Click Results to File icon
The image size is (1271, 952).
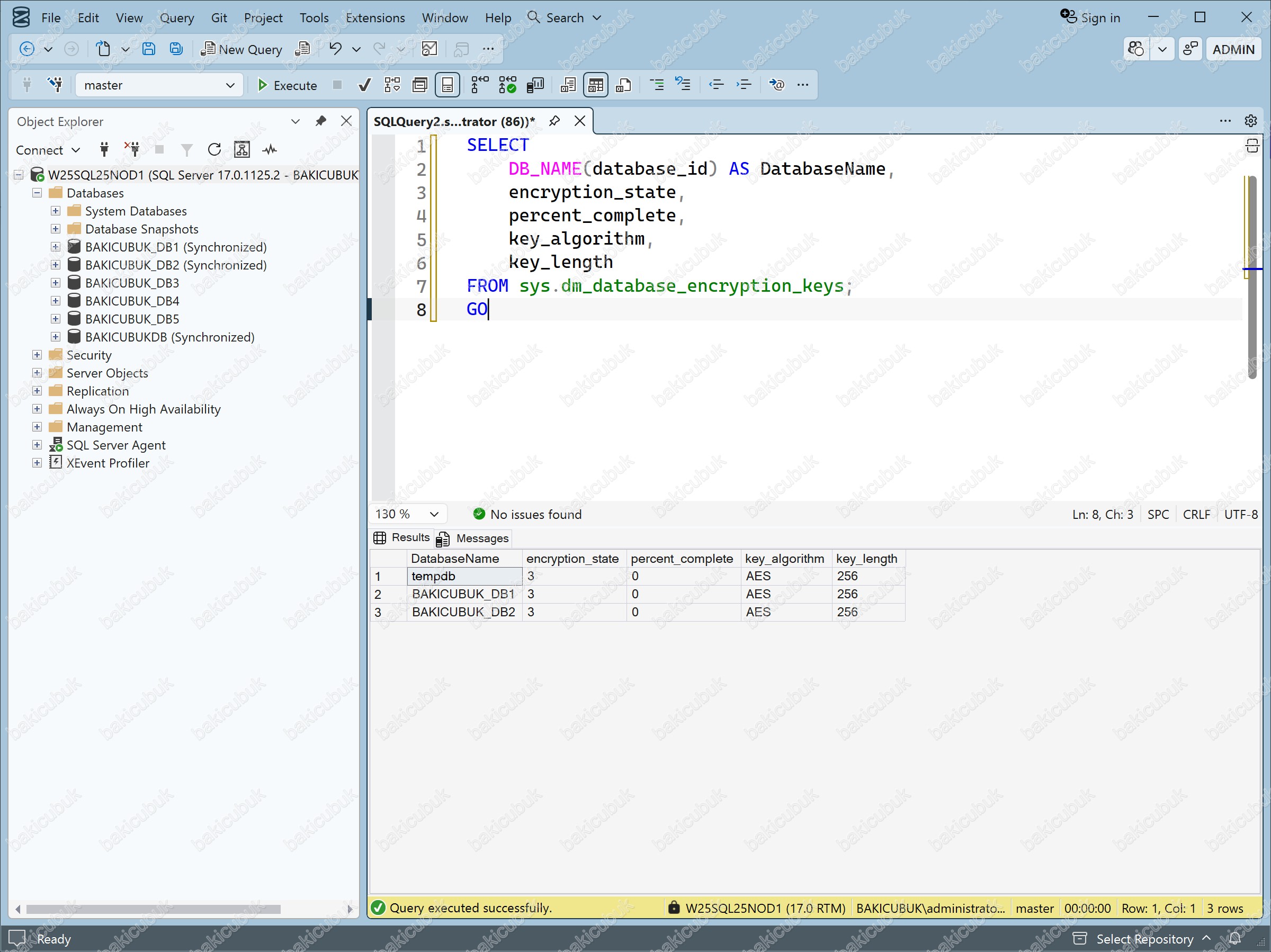click(x=623, y=85)
